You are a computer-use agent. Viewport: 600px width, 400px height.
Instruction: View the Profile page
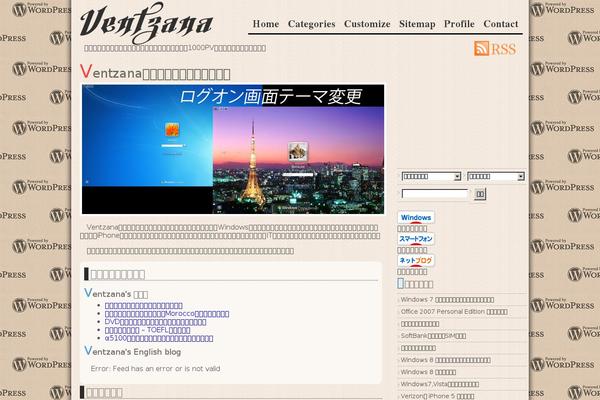click(x=459, y=24)
